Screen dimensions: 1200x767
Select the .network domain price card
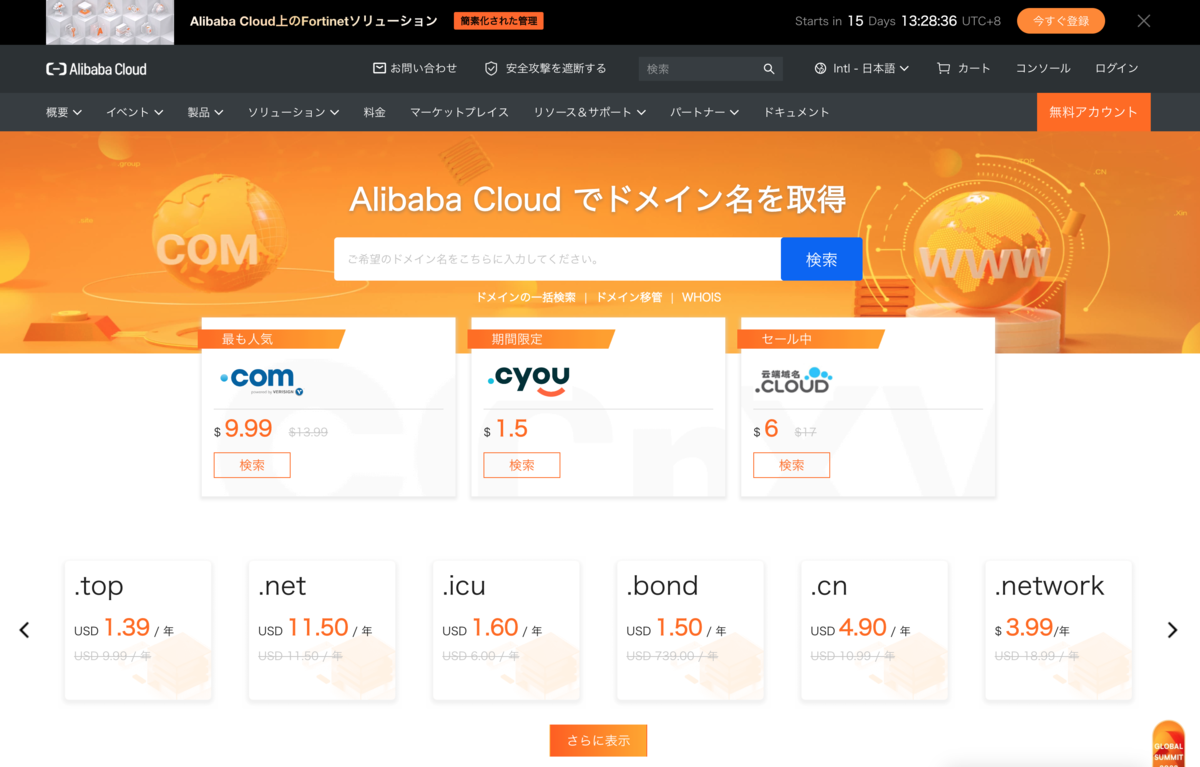coord(1058,630)
